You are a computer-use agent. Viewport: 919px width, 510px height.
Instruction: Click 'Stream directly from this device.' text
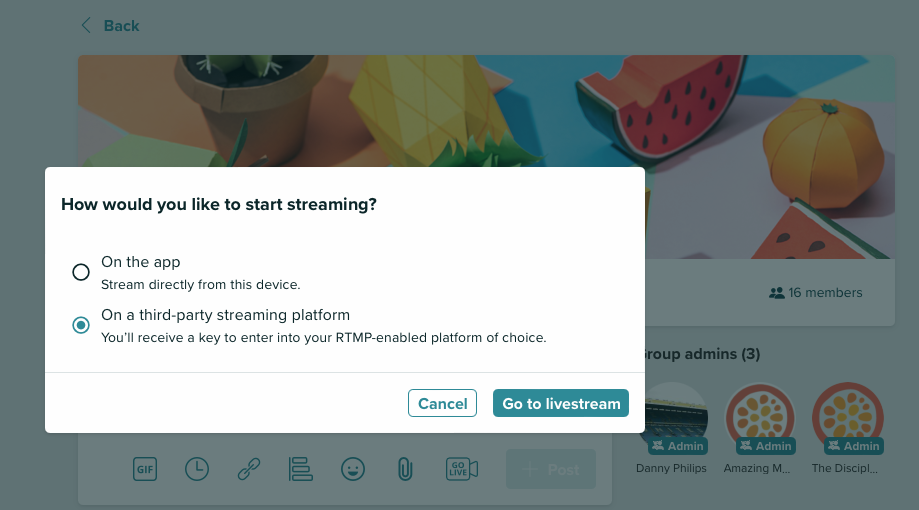[200, 284]
